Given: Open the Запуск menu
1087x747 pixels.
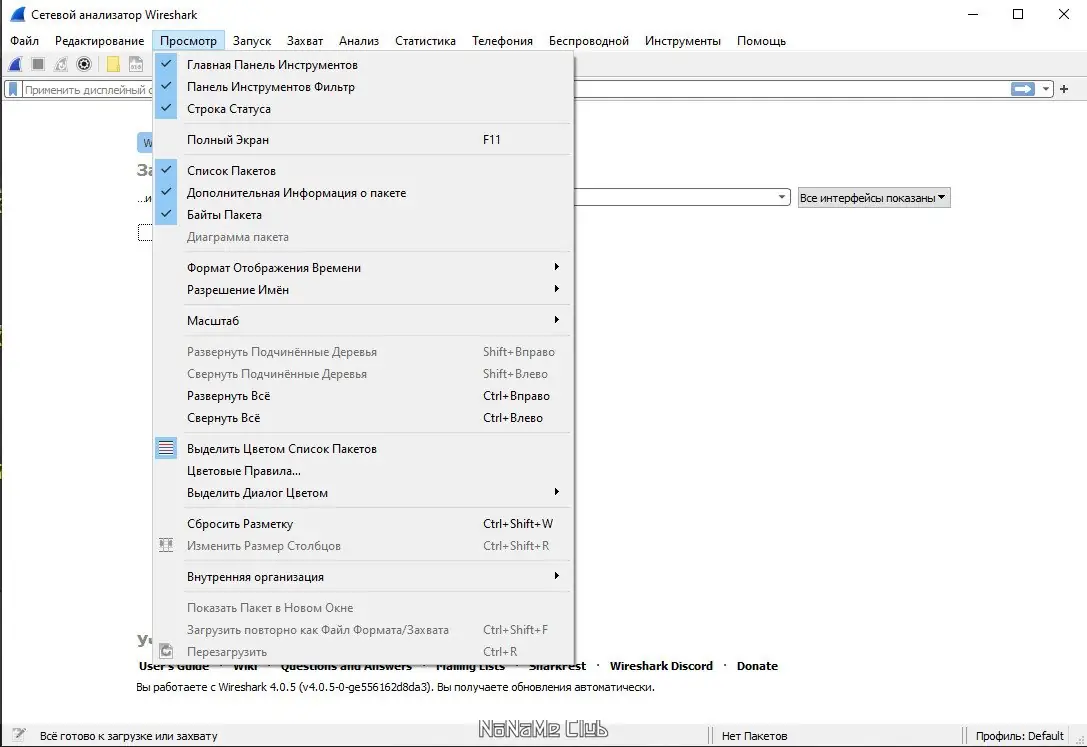Looking at the screenshot, I should [x=252, y=41].
